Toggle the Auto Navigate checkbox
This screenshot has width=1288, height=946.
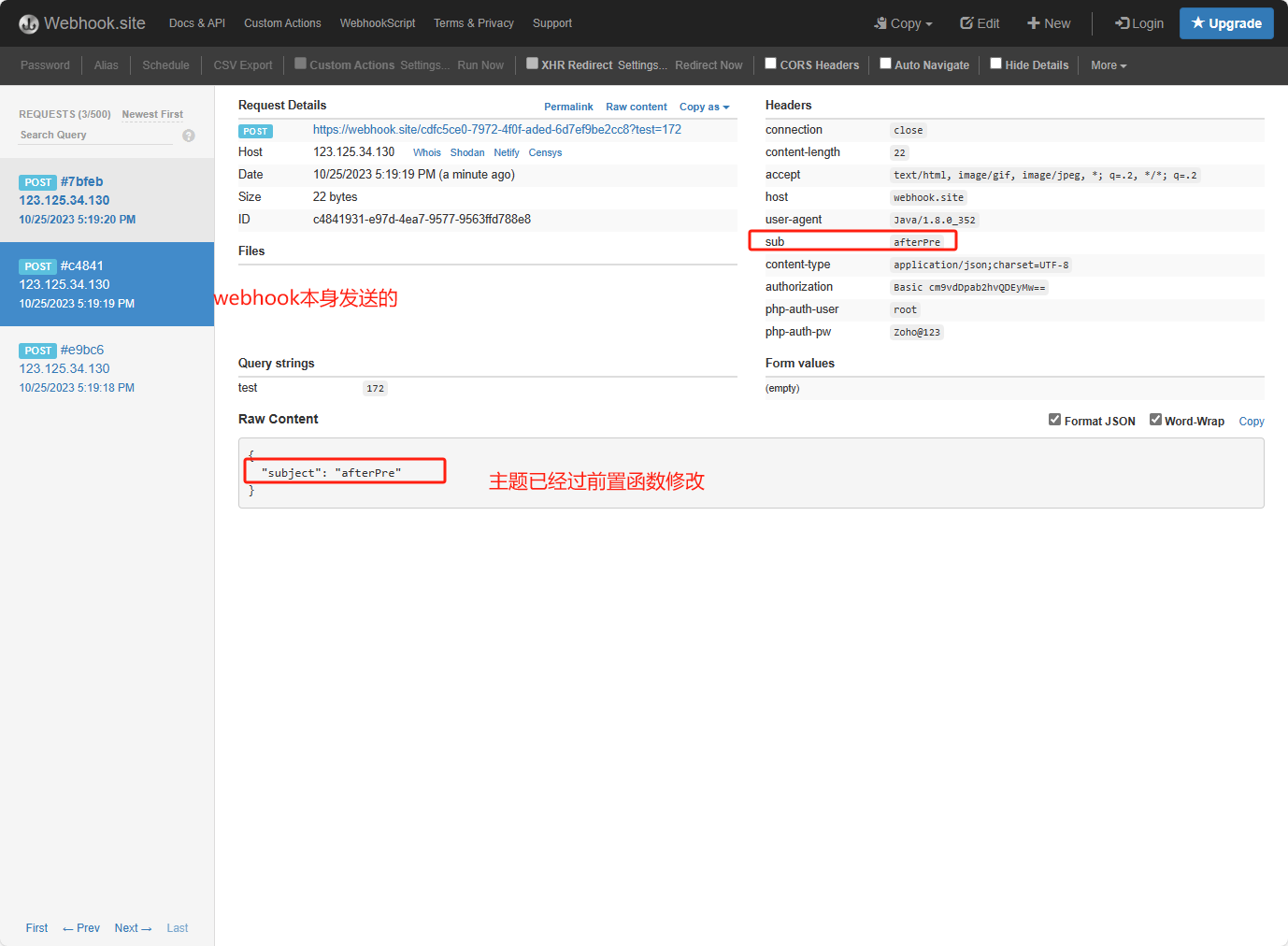885,64
